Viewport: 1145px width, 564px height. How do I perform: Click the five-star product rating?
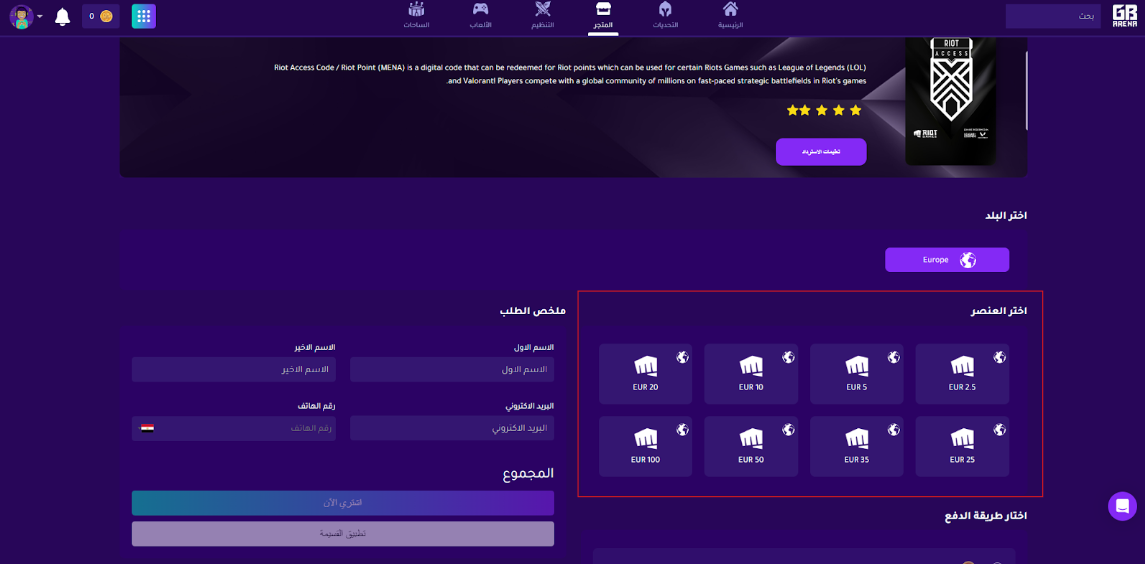(824, 110)
